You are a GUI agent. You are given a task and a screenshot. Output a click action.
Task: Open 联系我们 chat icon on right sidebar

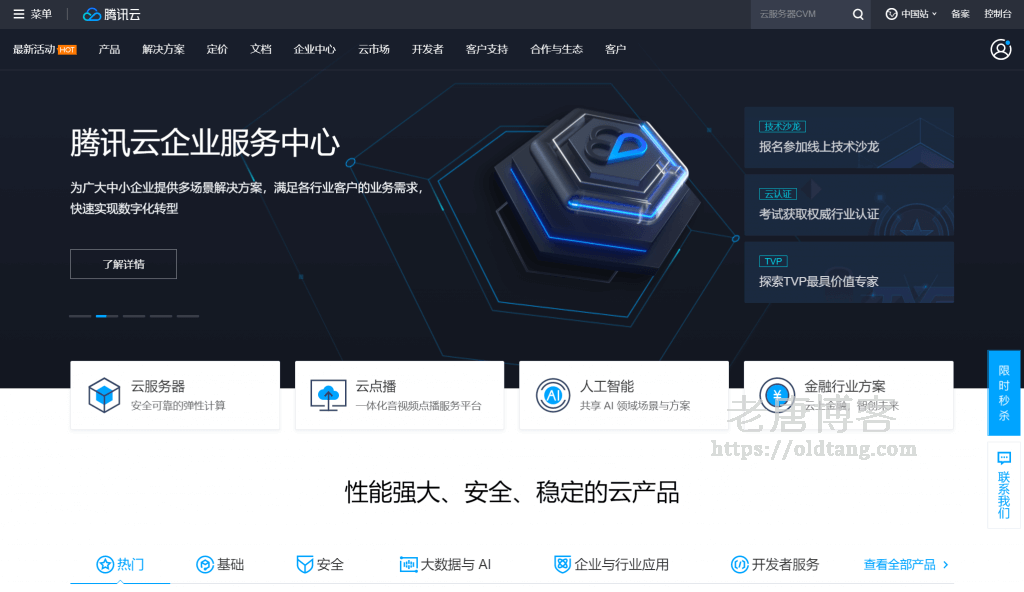click(x=1004, y=458)
